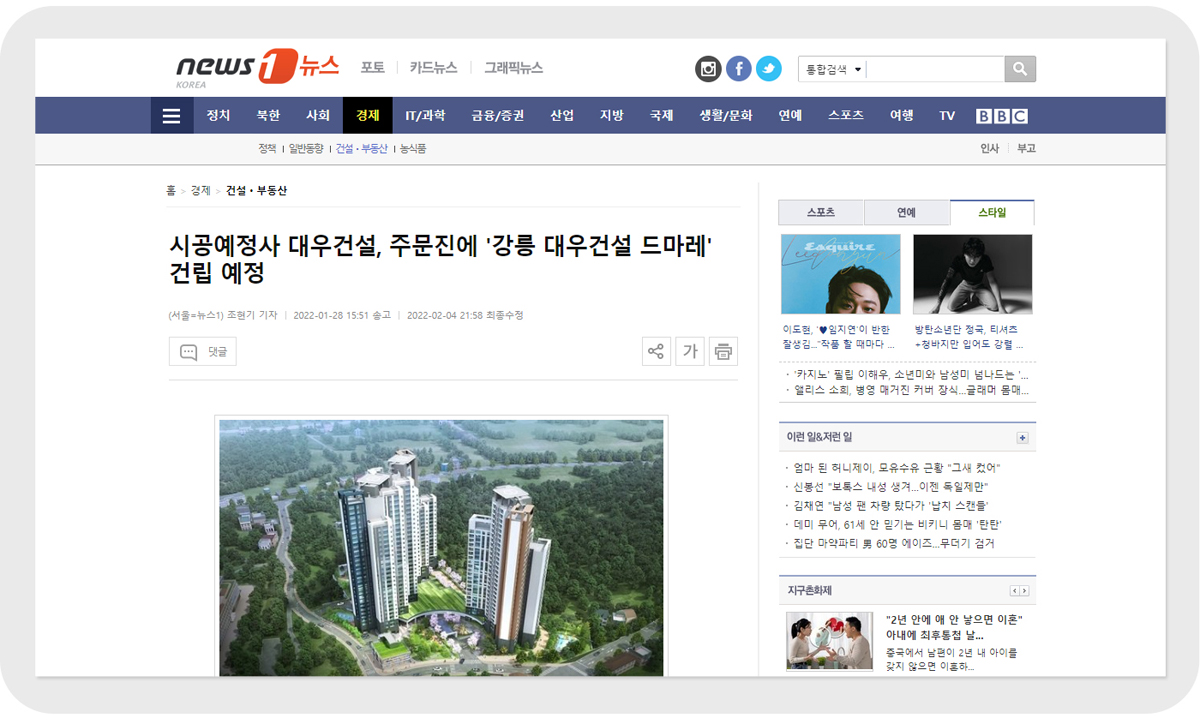
Task: Expand 이런 일&저런 일 with the plus icon
Action: tap(1022, 438)
